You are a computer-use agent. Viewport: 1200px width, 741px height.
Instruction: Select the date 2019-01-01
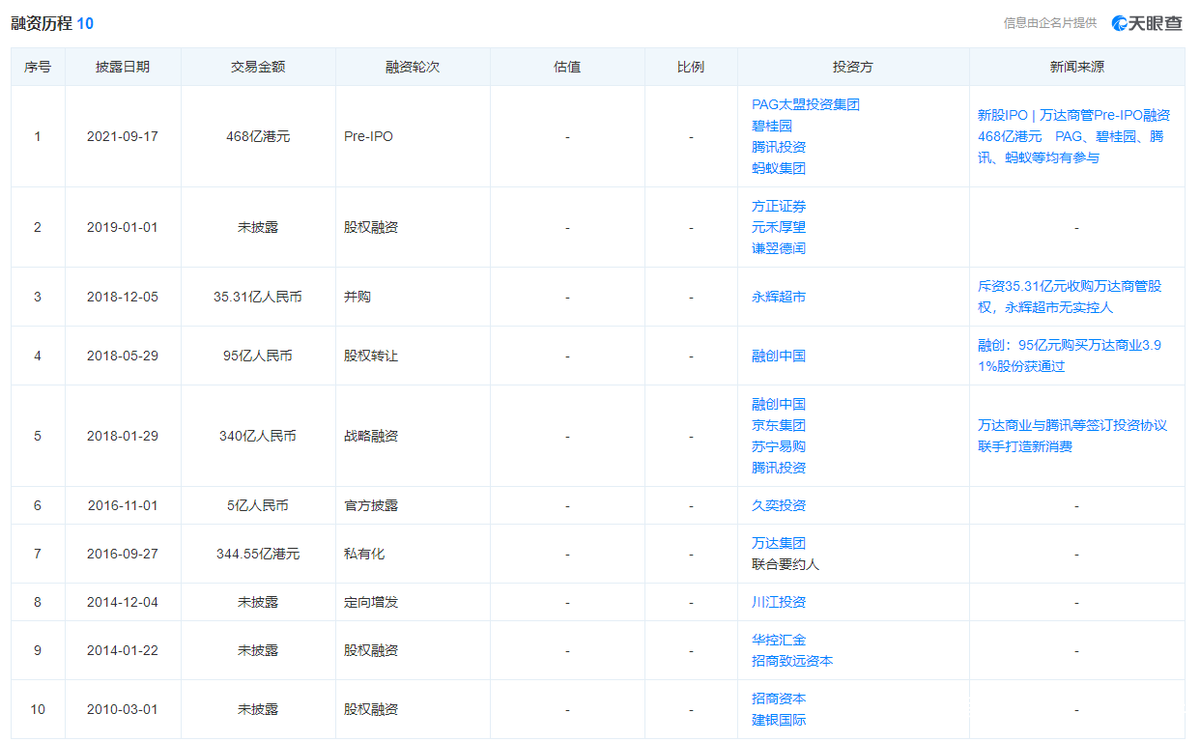pyautogui.click(x=123, y=227)
